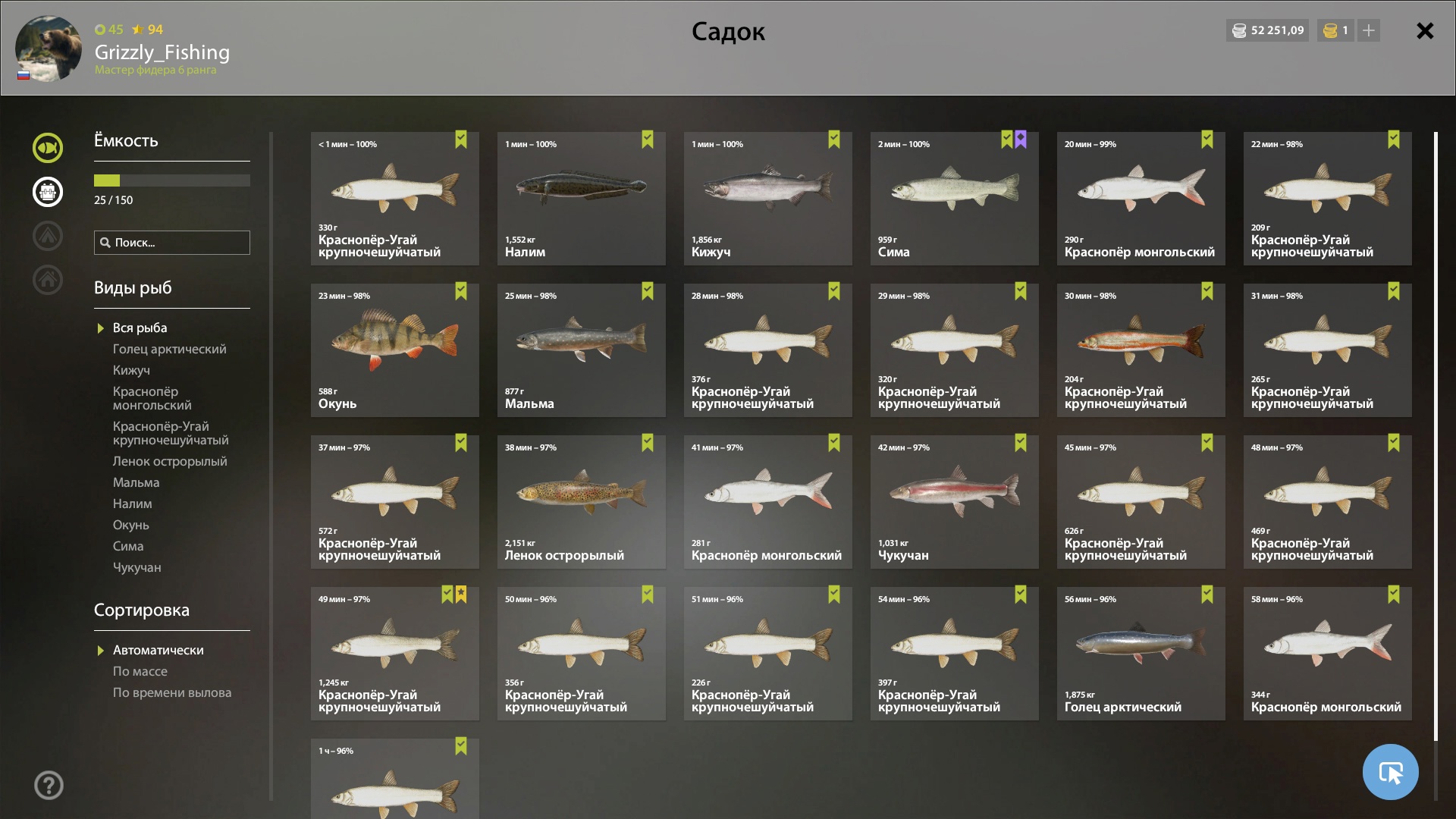The height and width of the screenshot is (819, 1456).
Task: Open the help question mark icon
Action: pos(49,786)
